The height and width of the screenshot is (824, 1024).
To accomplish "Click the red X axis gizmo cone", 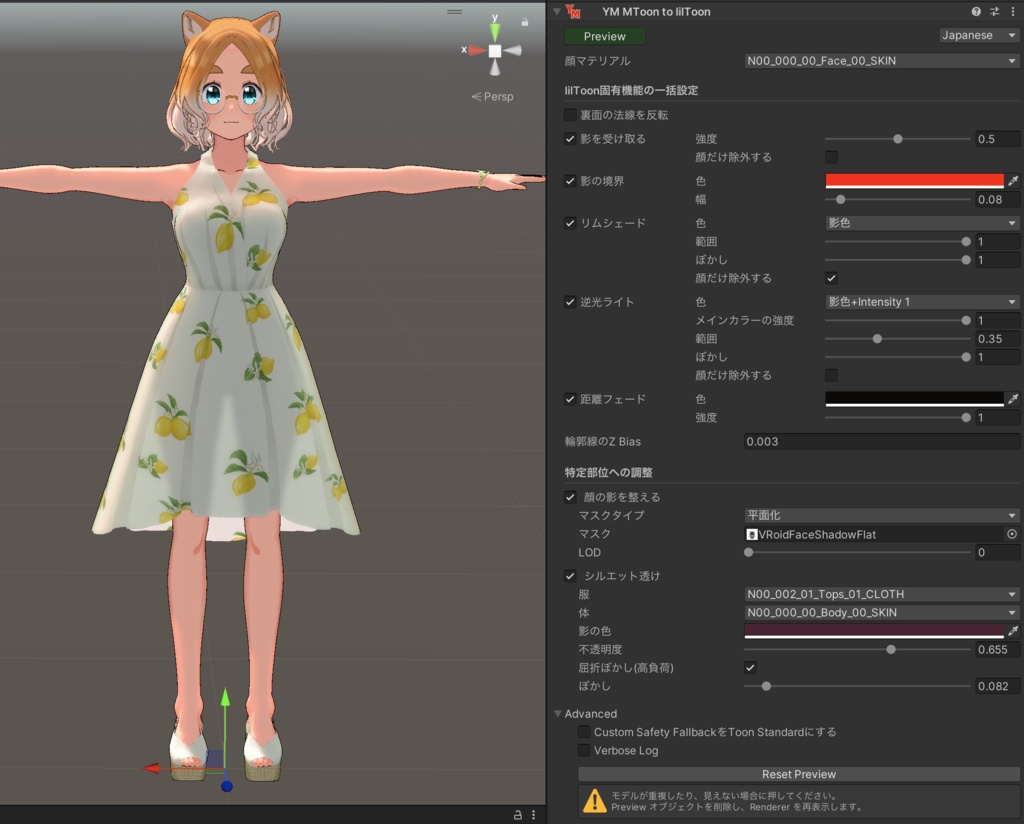I will coord(477,50).
